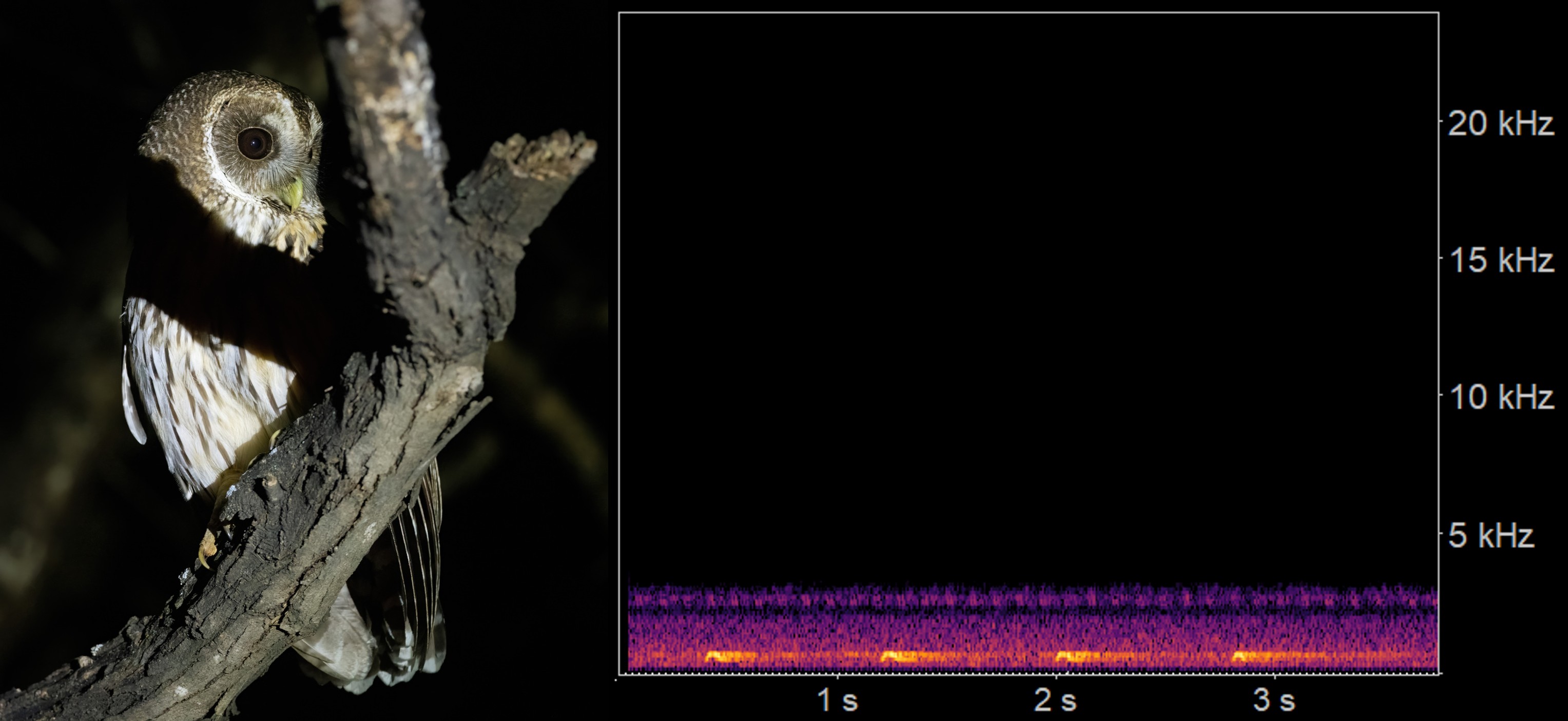Click the tick mark beside 20 kHz
The height and width of the screenshot is (721, 1568).
pos(1440,121)
